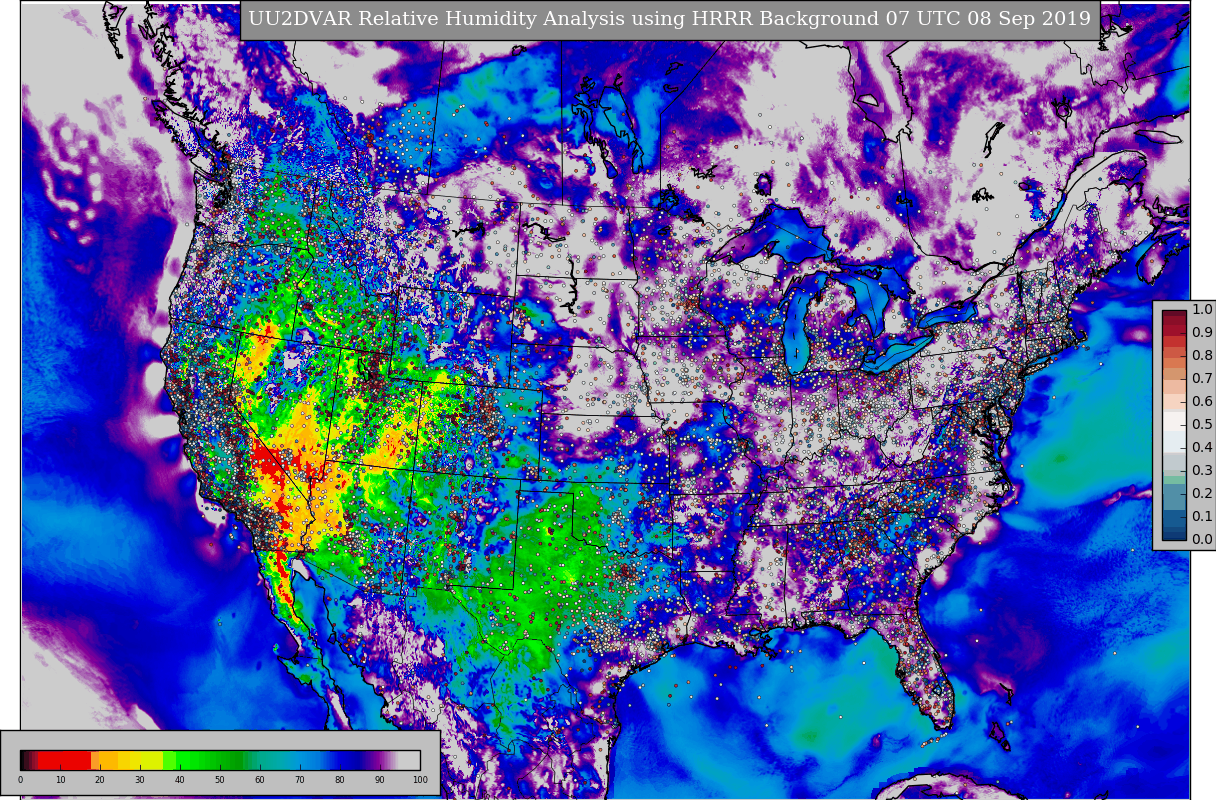The width and height of the screenshot is (1216, 800).
Task: Click the UU2DVAR Relative Humidity Analysis title
Action: tap(670, 19)
